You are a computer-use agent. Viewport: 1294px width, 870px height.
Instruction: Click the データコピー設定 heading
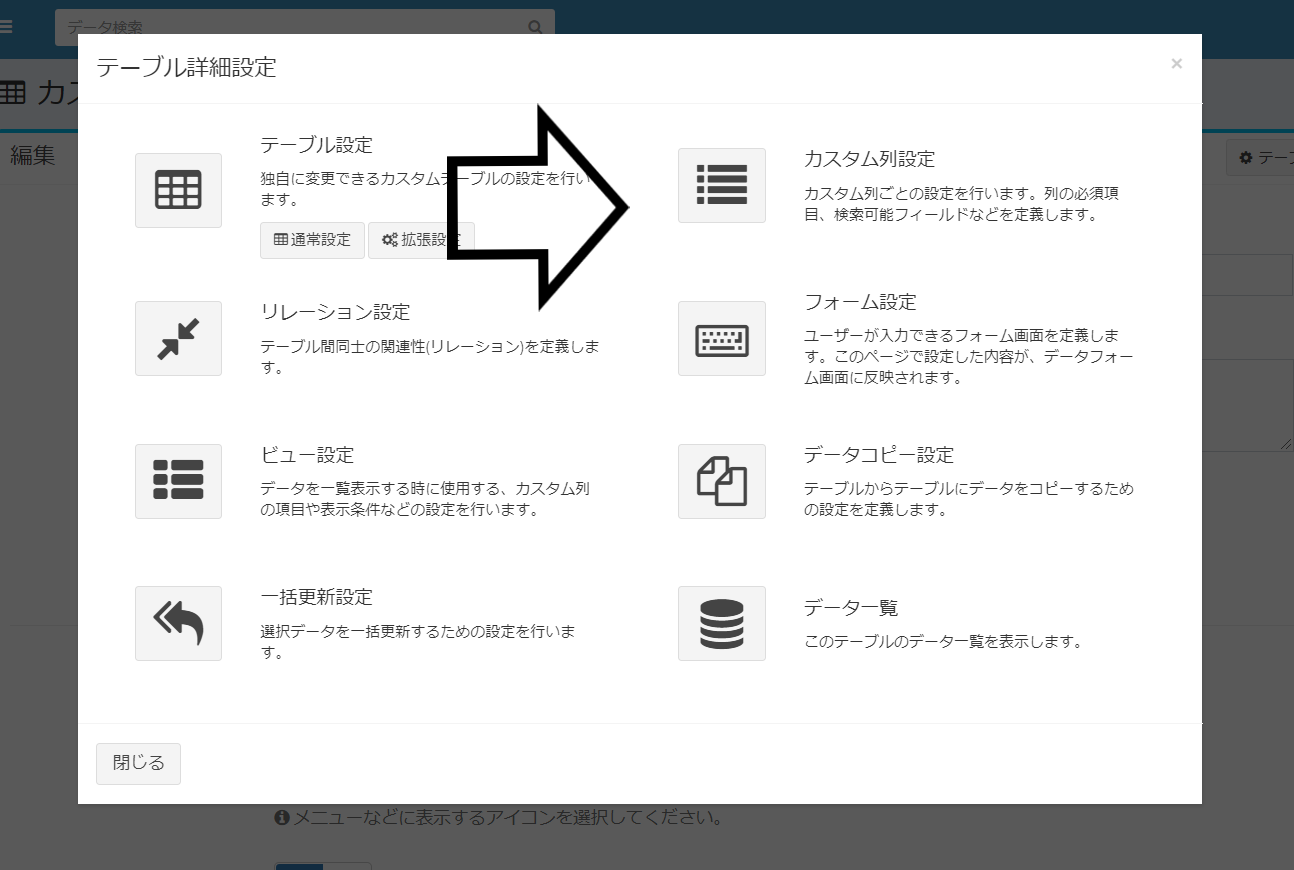pos(879,455)
